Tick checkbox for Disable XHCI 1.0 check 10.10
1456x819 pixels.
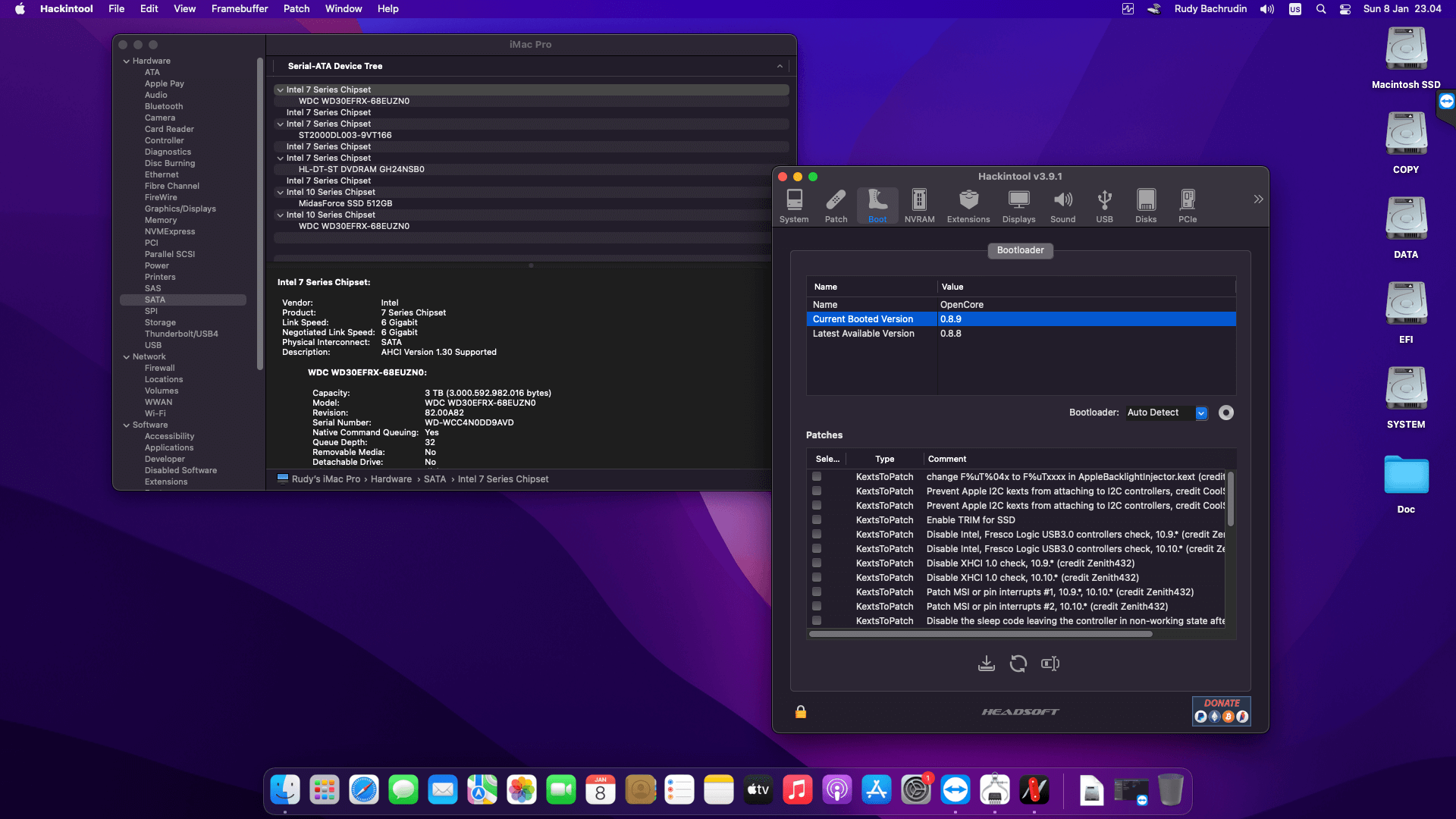coord(817,578)
